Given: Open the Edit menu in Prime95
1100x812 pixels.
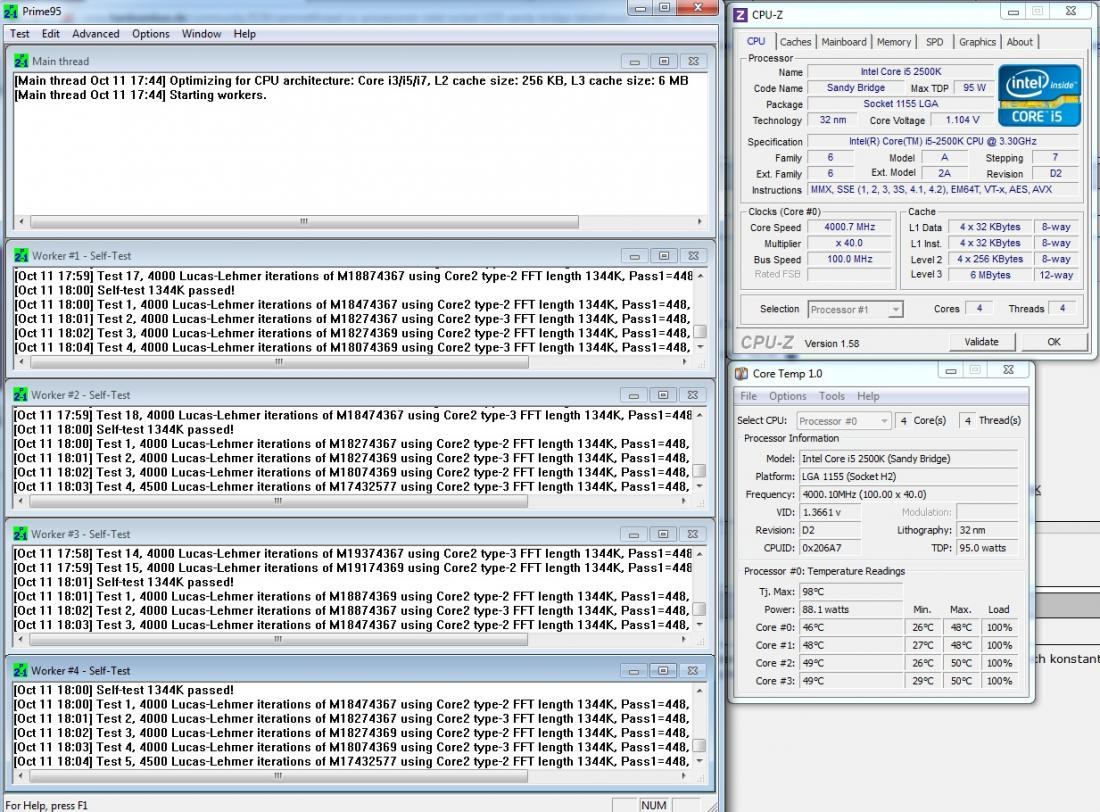Looking at the screenshot, I should pos(51,34).
